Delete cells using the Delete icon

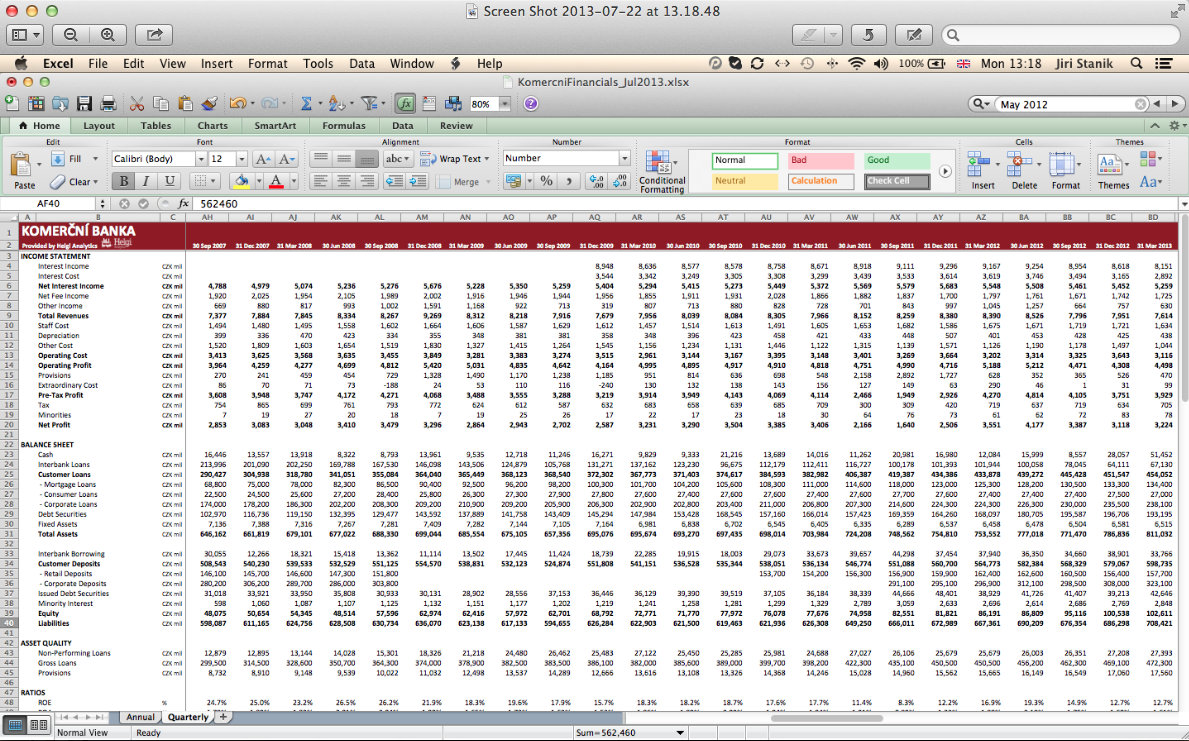point(1024,170)
